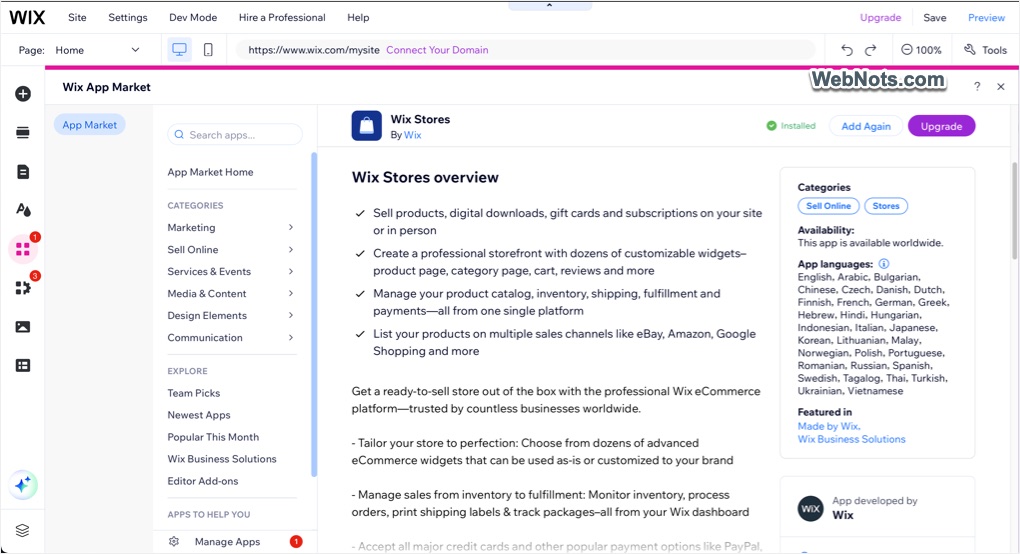The image size is (1020, 554).
Task: Expand the Services & Events category
Action: point(231,272)
